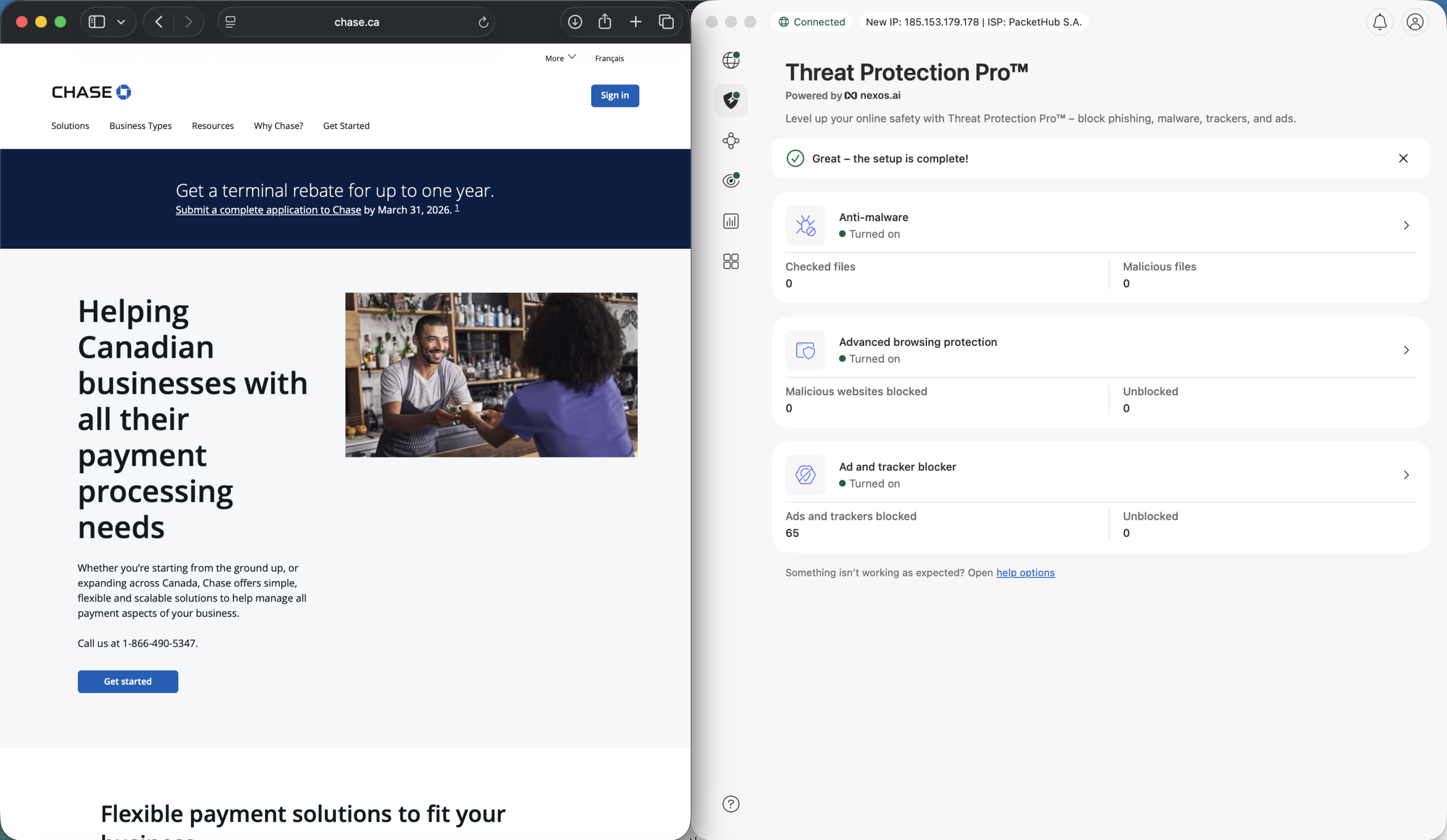Click the footnote 1 superscript link
1447x840 pixels.
[x=457, y=207]
